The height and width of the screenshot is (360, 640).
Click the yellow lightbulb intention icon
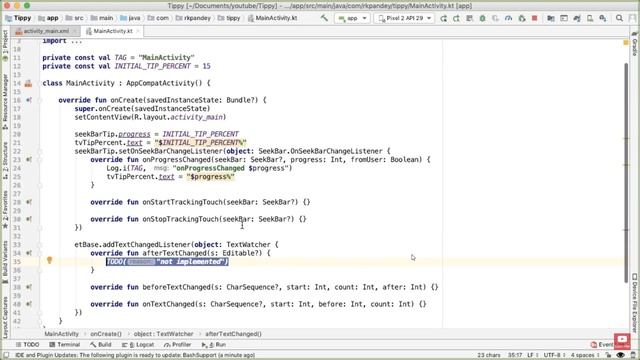49,260
